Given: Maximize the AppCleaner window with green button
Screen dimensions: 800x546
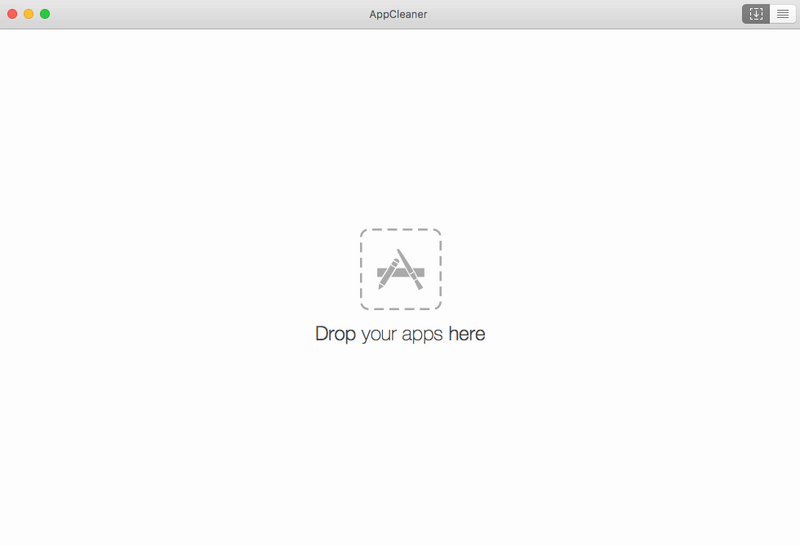Looking at the screenshot, I should (45, 14).
